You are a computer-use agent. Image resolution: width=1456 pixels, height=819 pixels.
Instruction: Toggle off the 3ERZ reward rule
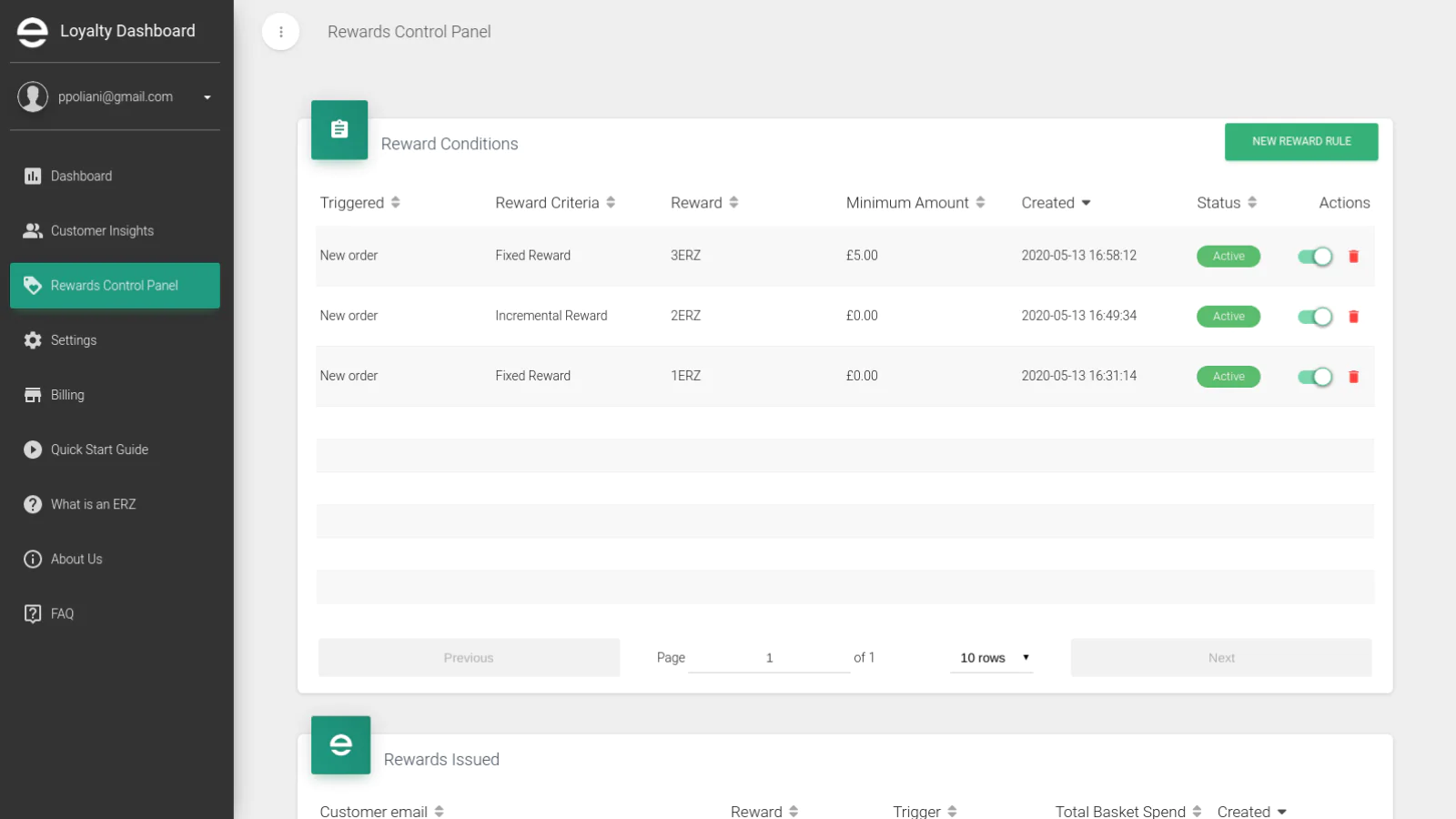click(x=1315, y=257)
